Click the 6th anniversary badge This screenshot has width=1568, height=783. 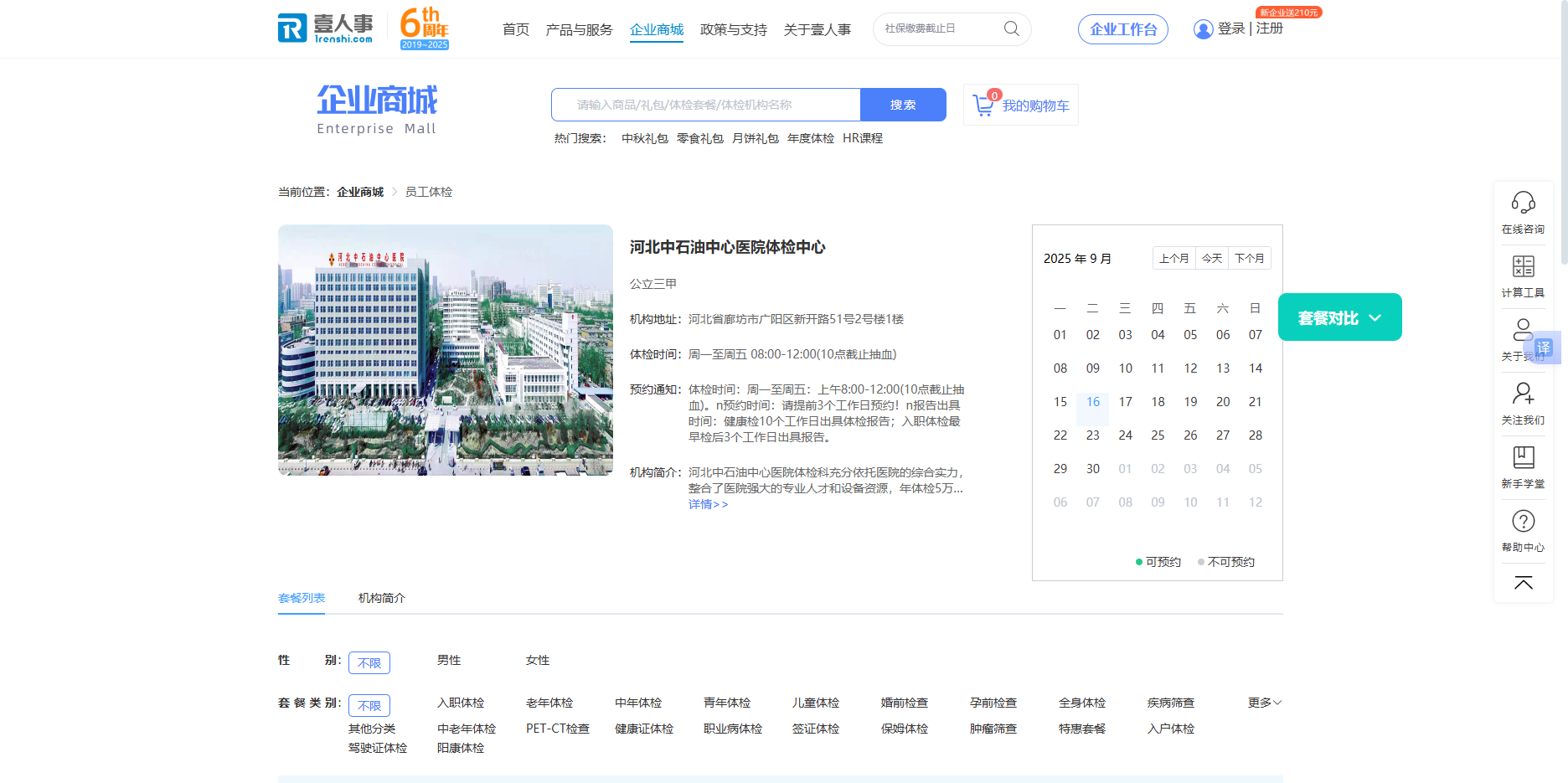[x=425, y=28]
